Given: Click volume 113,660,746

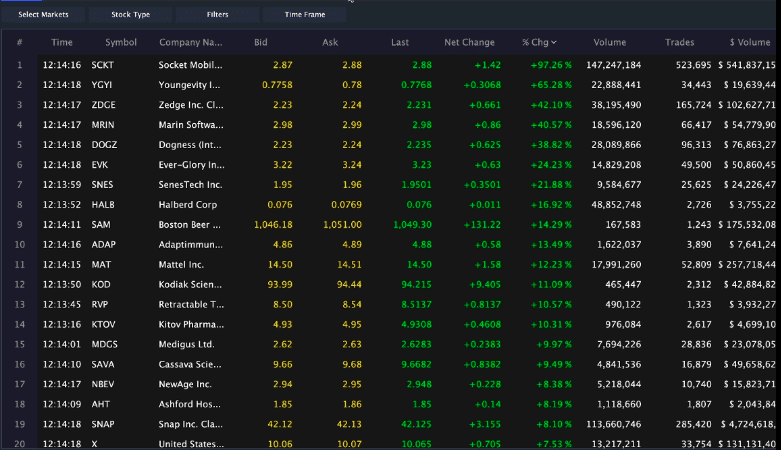Looking at the screenshot, I should (614, 424).
